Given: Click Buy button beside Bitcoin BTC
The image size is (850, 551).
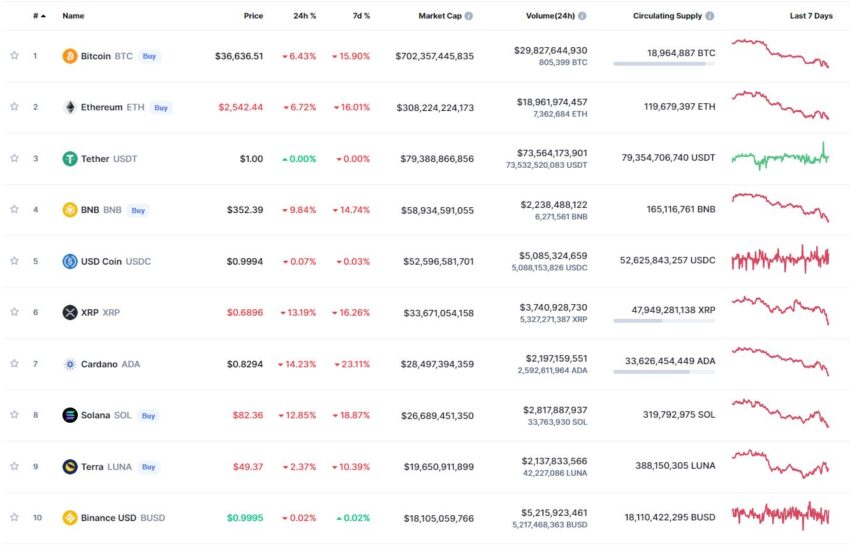Looking at the screenshot, I should point(149,56).
